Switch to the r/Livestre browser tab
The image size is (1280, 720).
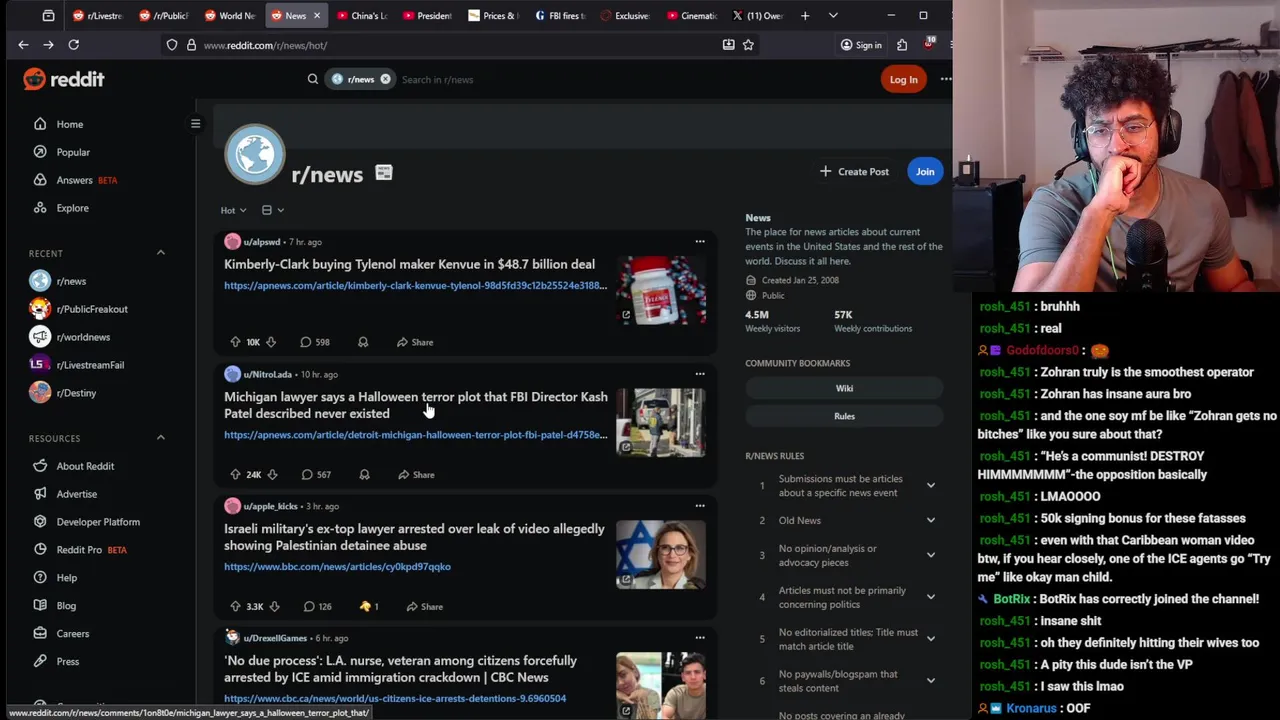click(97, 15)
